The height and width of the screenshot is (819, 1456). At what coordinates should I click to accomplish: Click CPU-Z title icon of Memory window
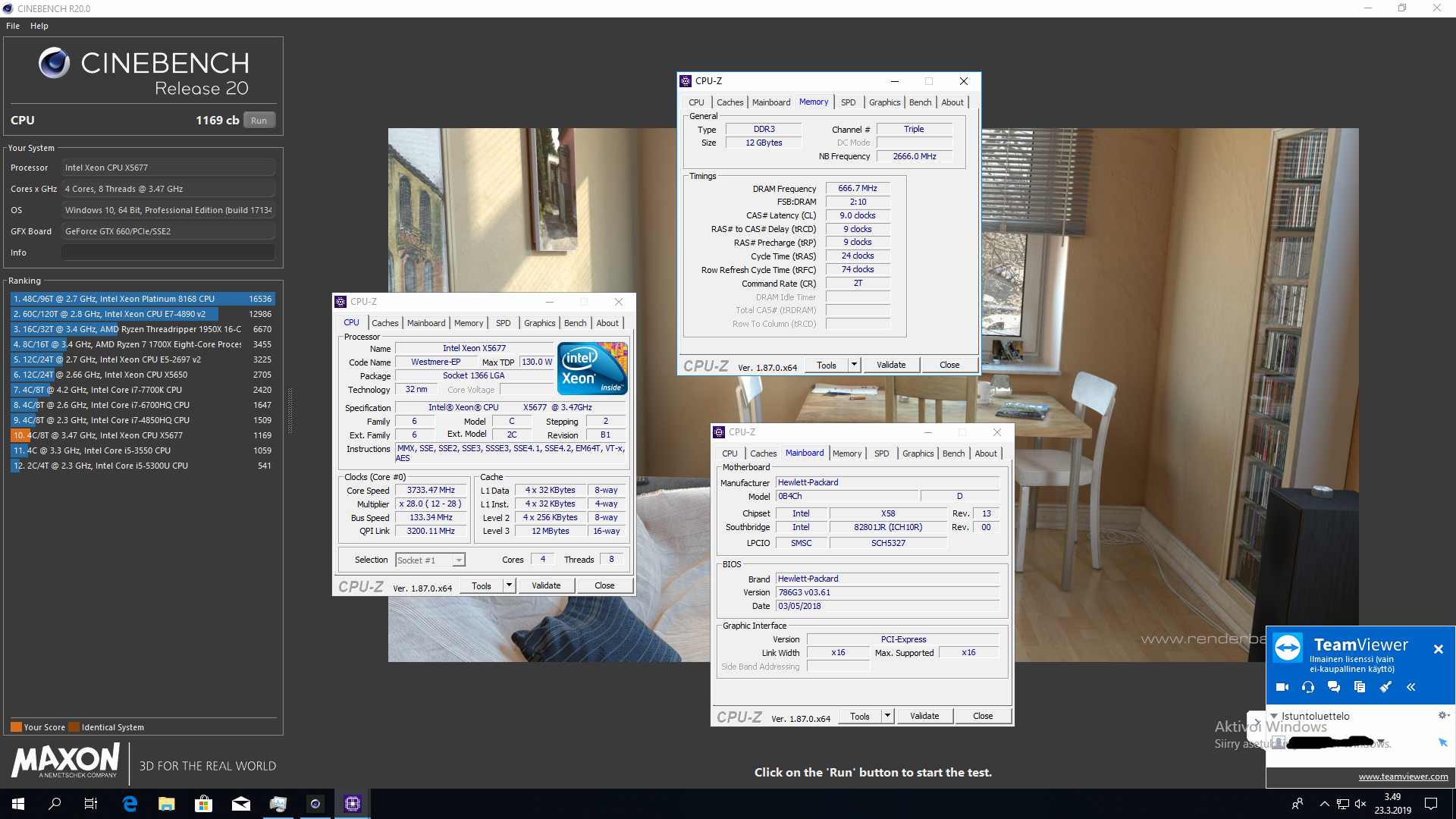coord(686,81)
